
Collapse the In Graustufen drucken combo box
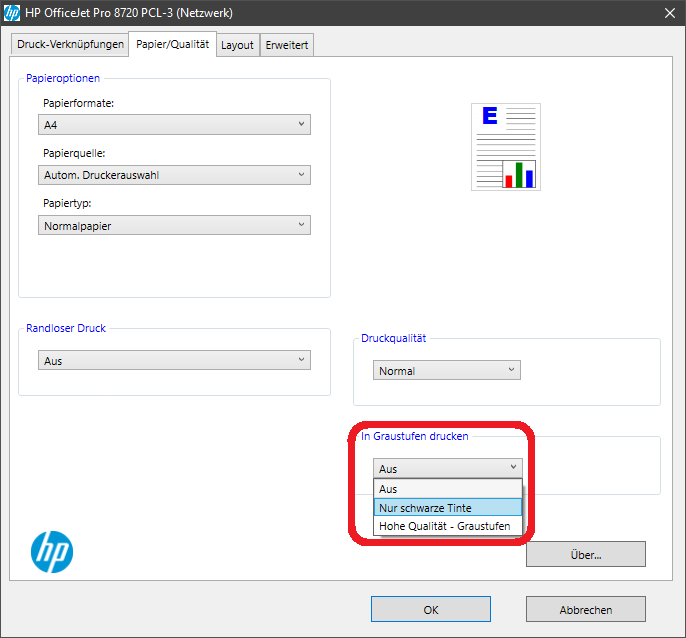448,468
